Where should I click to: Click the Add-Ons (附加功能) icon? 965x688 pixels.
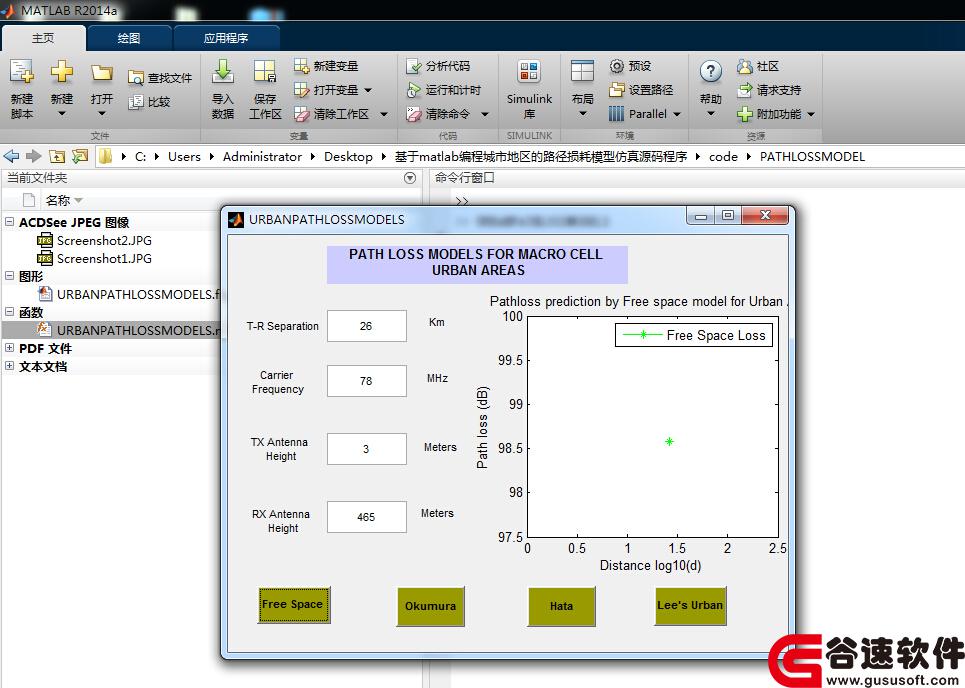click(x=745, y=114)
